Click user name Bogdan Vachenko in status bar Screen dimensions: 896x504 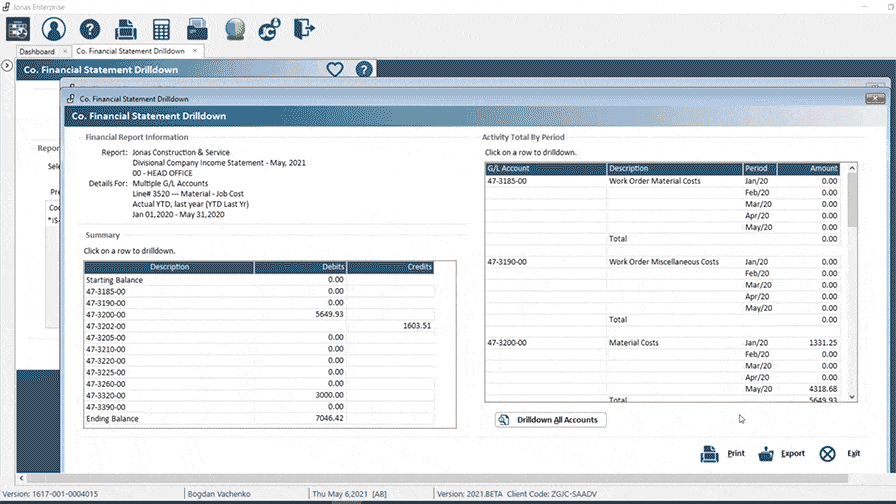[x=219, y=494]
